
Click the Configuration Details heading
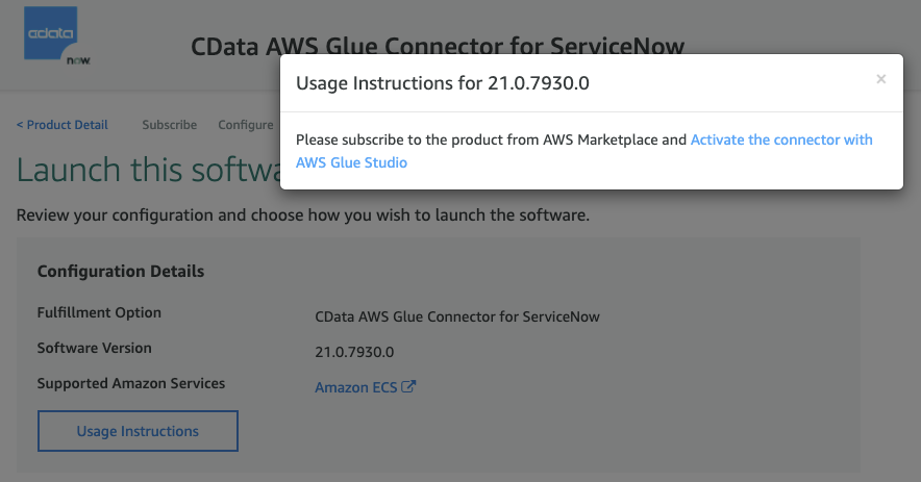click(120, 271)
